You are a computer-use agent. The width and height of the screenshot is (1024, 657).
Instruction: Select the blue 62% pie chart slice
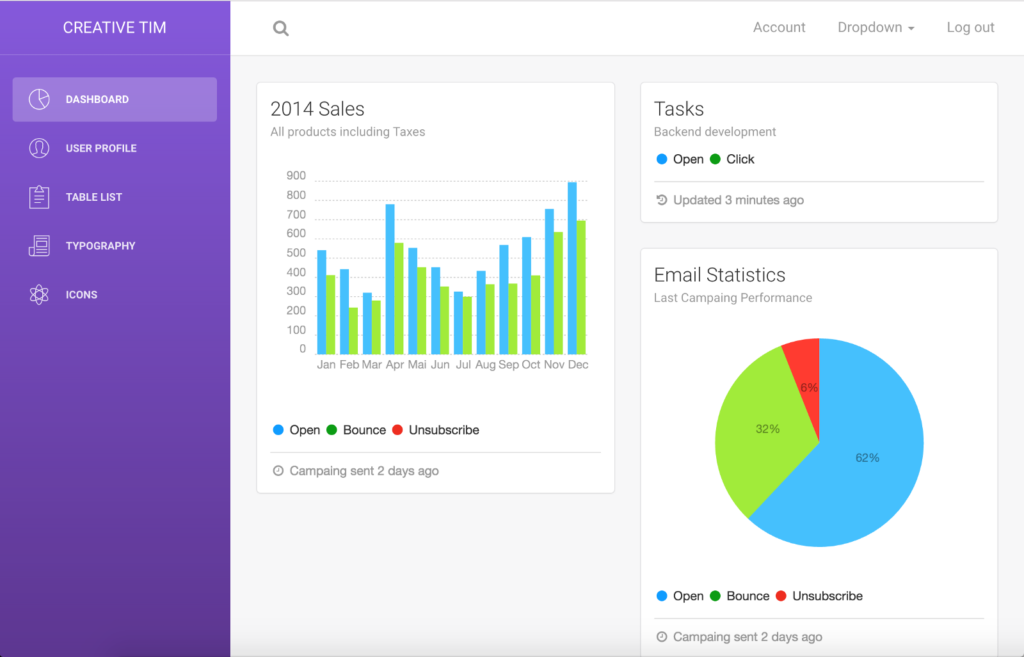tap(870, 460)
